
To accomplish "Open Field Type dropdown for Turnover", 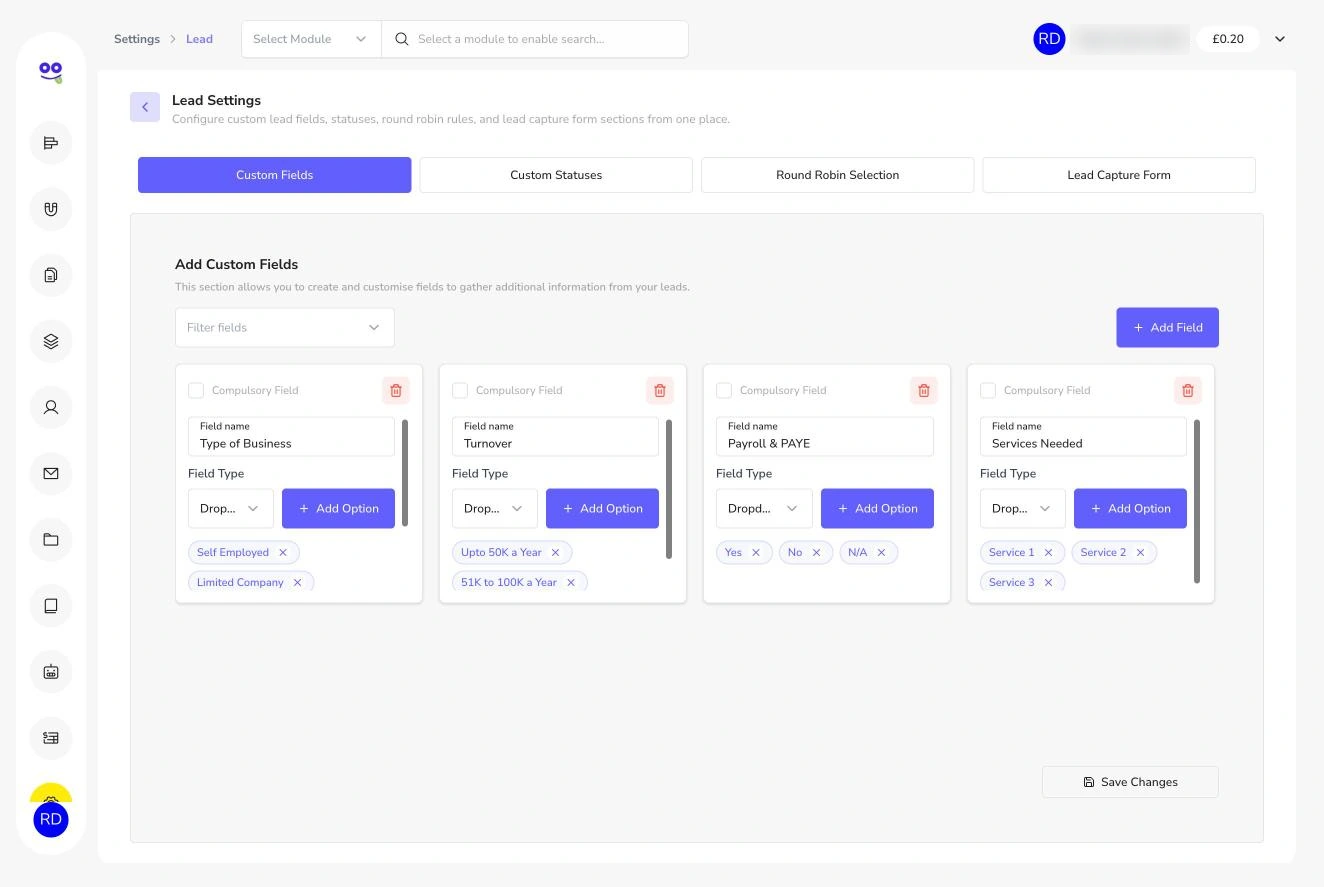I will (495, 508).
